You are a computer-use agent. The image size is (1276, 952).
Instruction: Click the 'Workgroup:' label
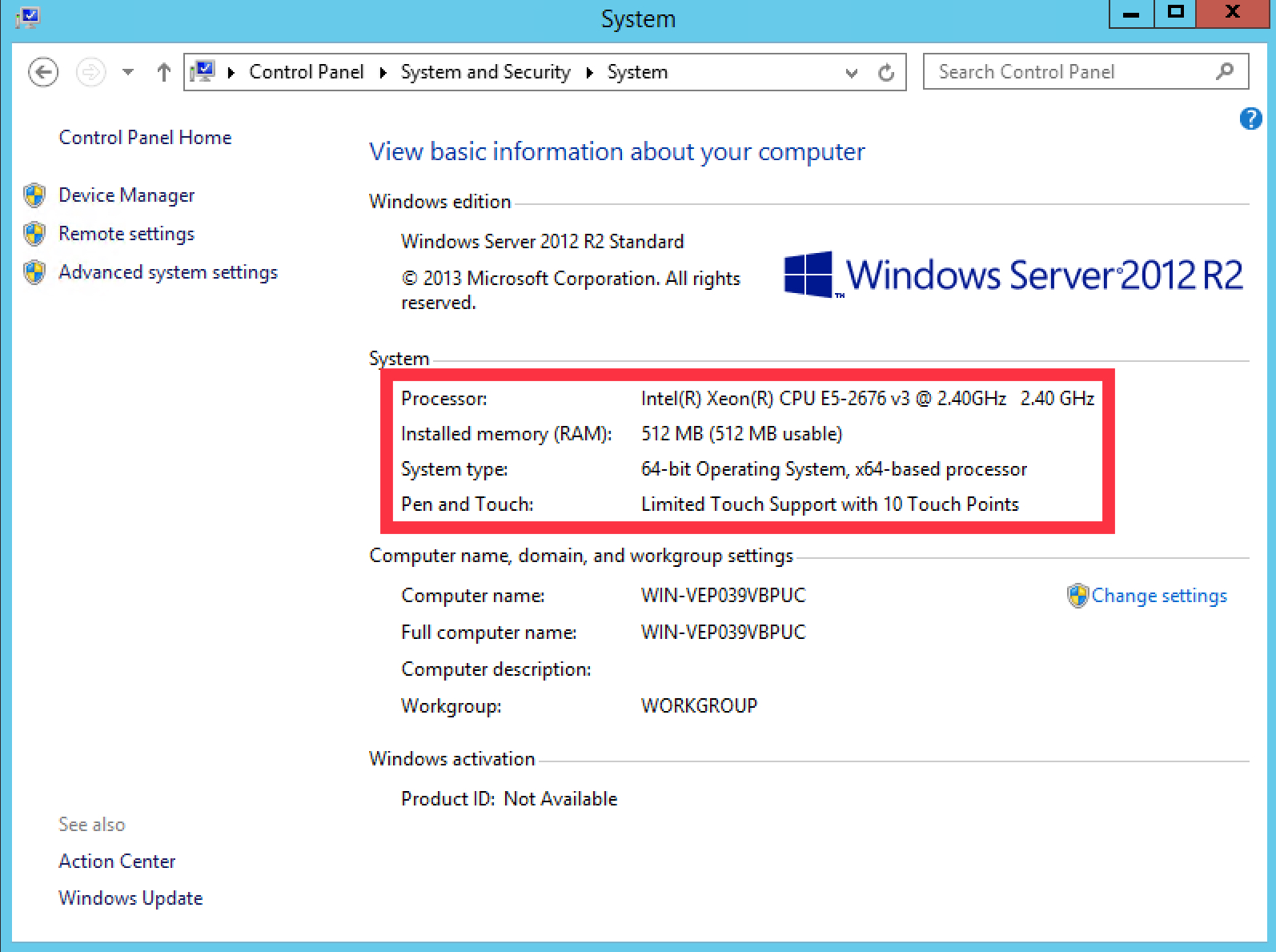[x=451, y=706]
